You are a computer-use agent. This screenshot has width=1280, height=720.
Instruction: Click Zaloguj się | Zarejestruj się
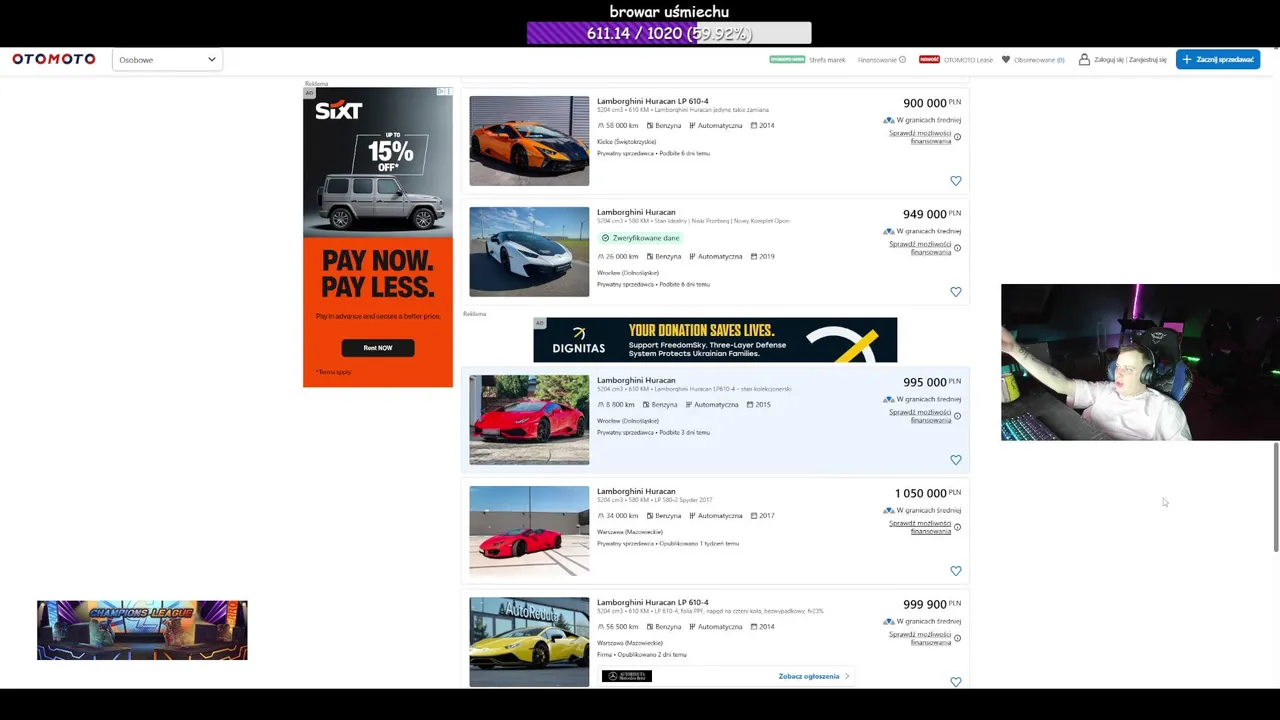pyautogui.click(x=1130, y=60)
